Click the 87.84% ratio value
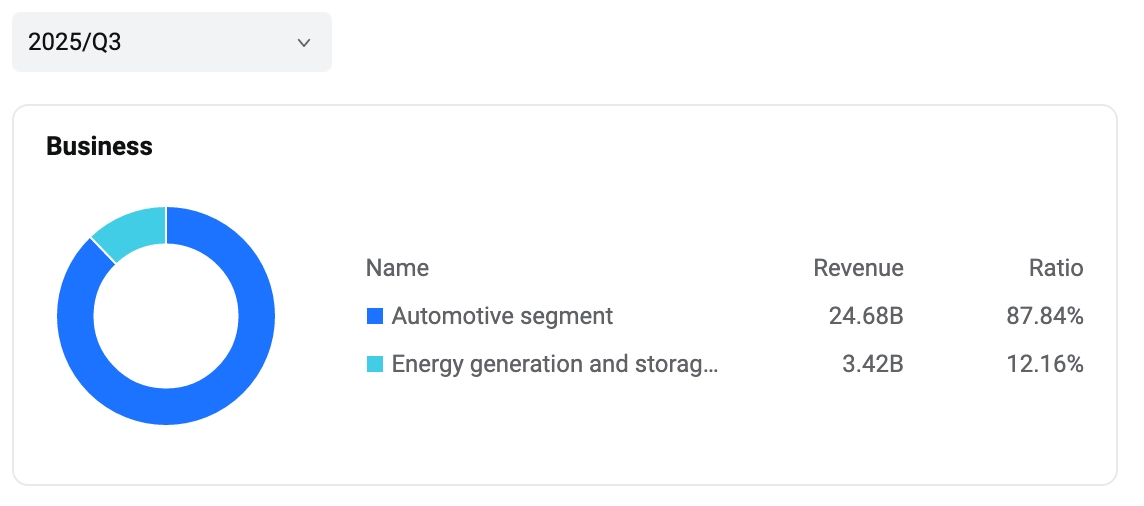The image size is (1144, 506). [1044, 317]
